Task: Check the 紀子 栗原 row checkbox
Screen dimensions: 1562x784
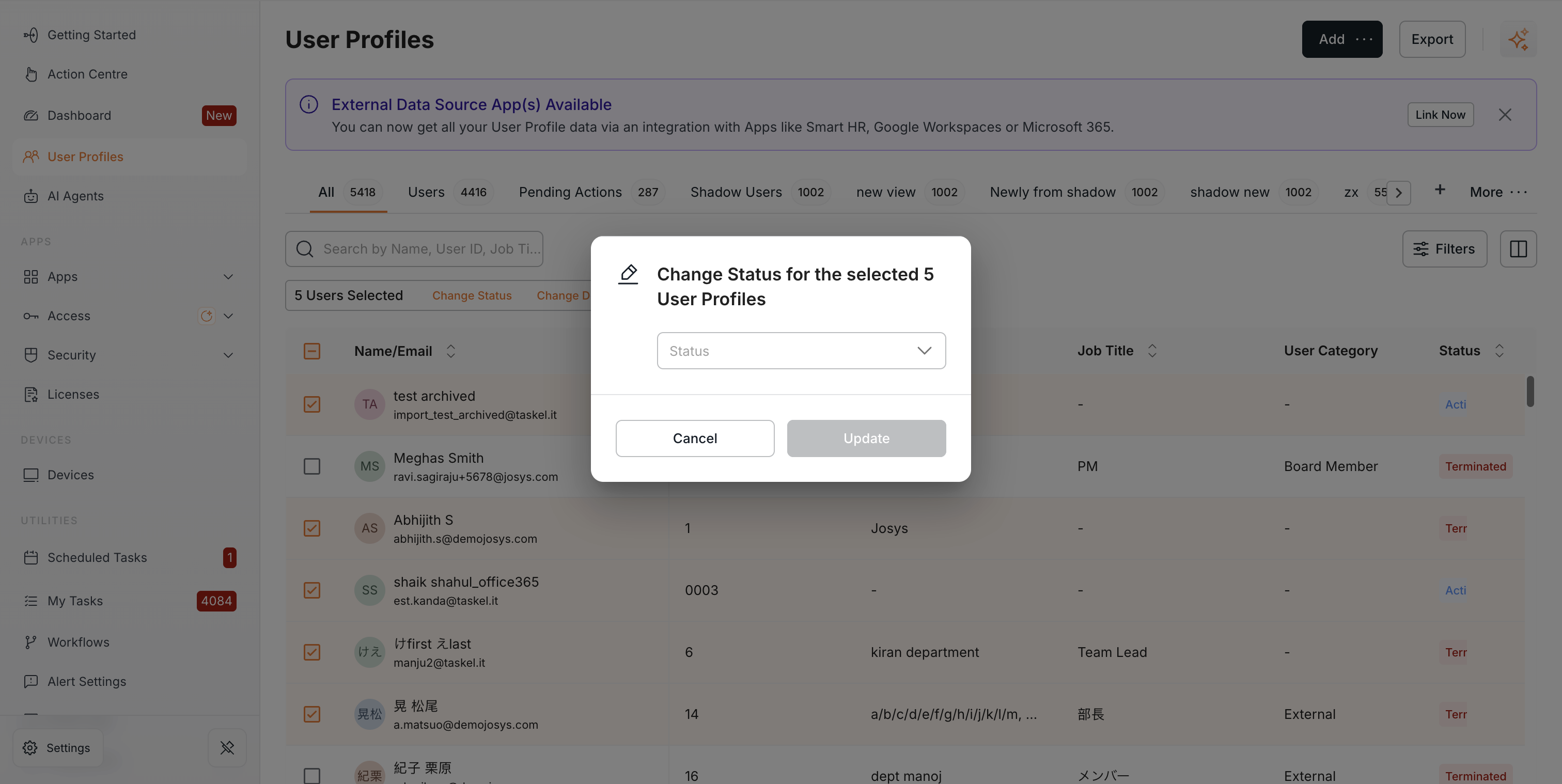Action: 311,776
